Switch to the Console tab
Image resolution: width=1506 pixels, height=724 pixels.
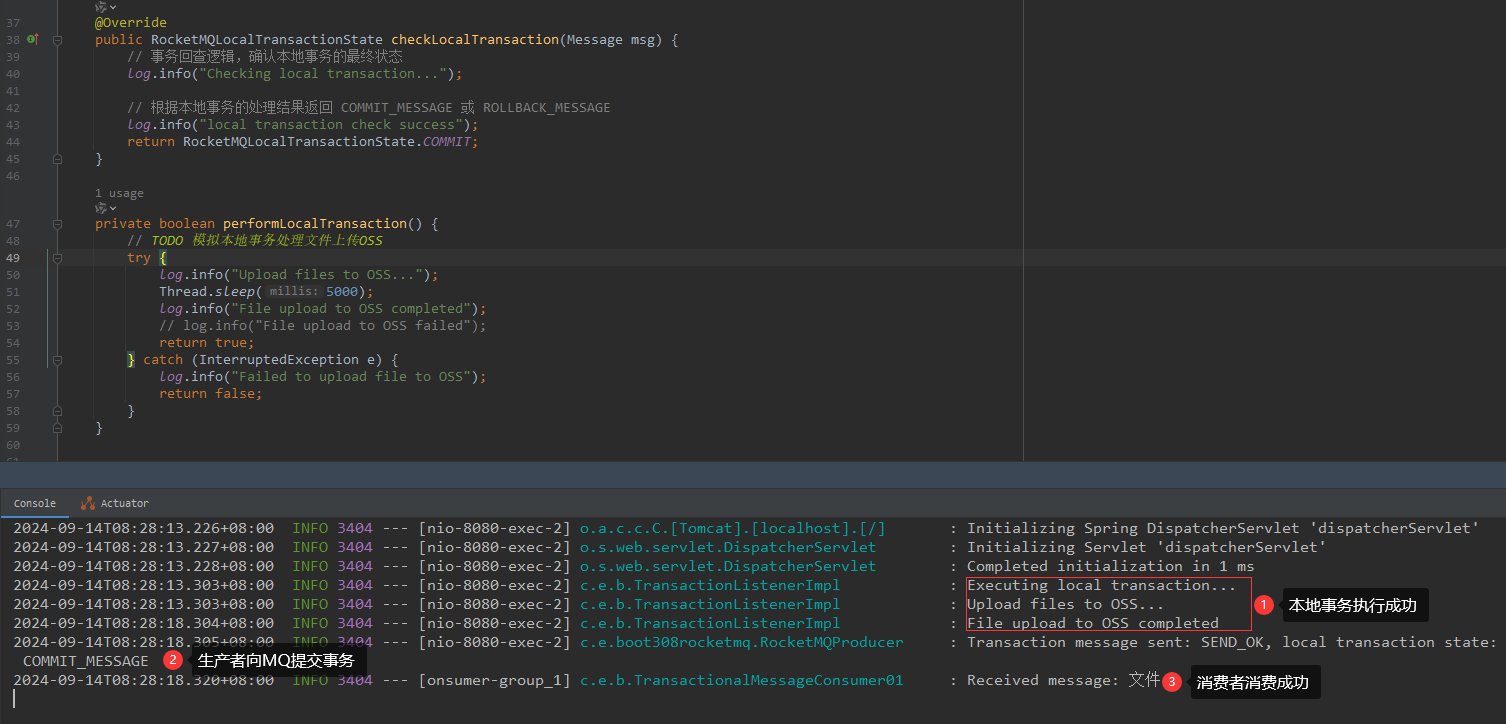pyautogui.click(x=35, y=503)
